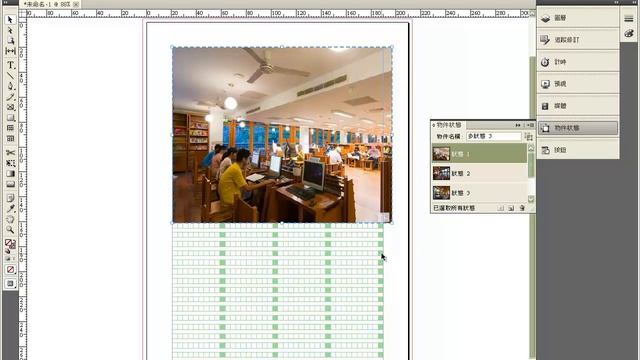Collapse the Object States panel with double arrows
The height and width of the screenshot is (360, 640).
tap(518, 125)
